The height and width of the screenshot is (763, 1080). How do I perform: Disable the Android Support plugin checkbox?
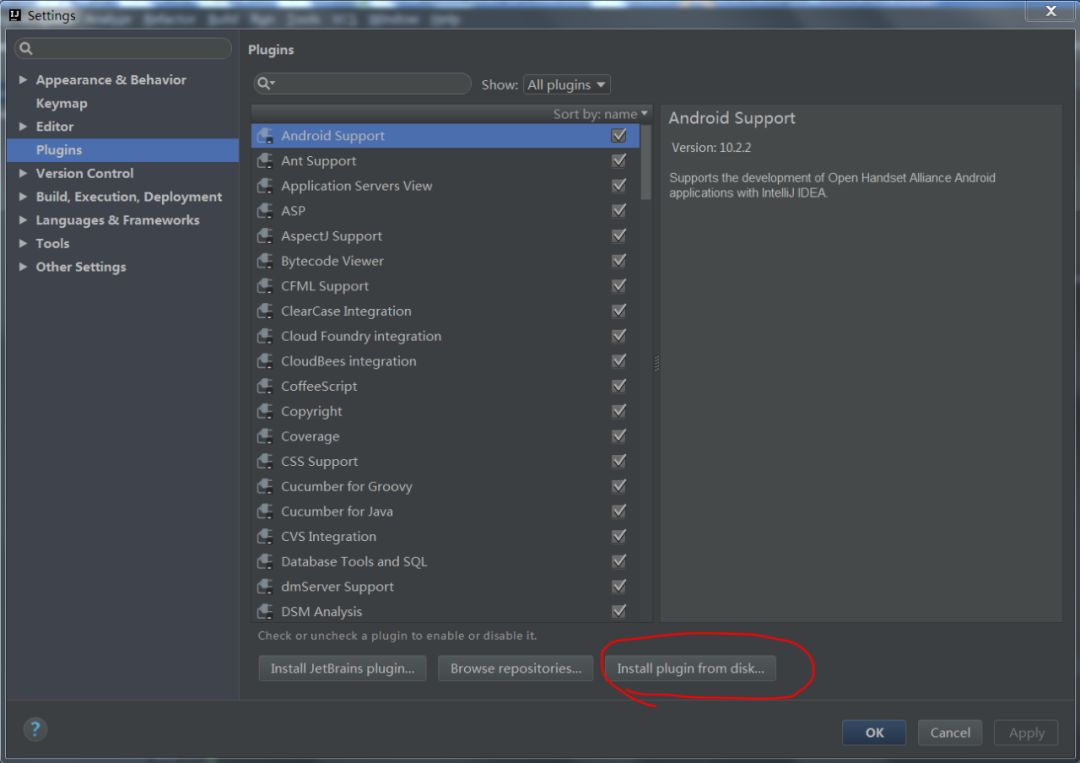point(619,136)
